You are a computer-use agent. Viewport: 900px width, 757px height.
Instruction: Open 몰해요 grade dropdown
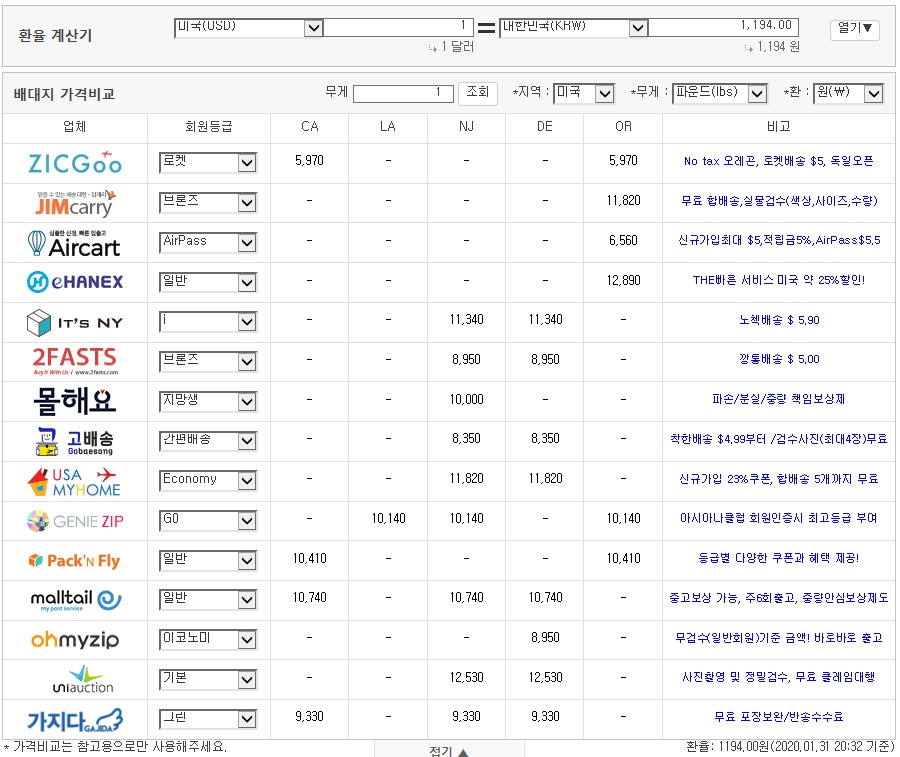pyautogui.click(x=208, y=402)
